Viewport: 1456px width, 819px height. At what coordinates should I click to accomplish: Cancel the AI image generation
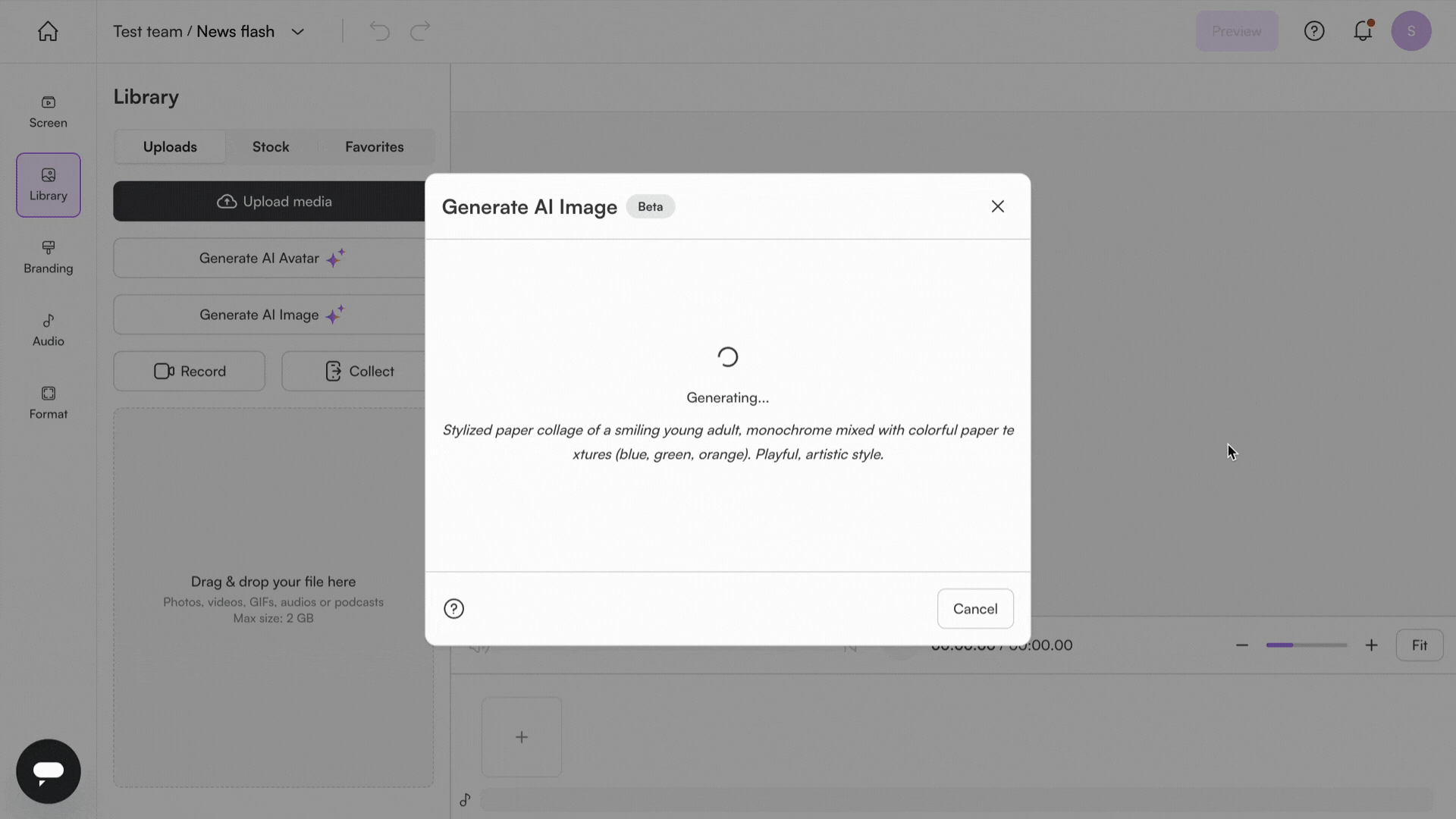[x=974, y=608]
